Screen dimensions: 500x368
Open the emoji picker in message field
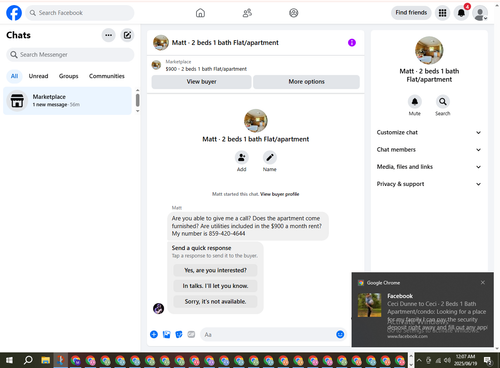[340, 334]
